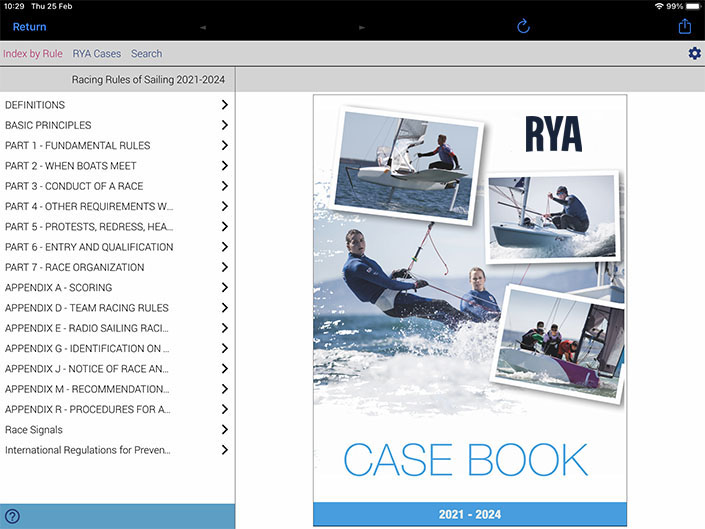Select PART 4 - OTHER REQUIREMENTS text
705x529 pixels.
pyautogui.click(x=89, y=206)
